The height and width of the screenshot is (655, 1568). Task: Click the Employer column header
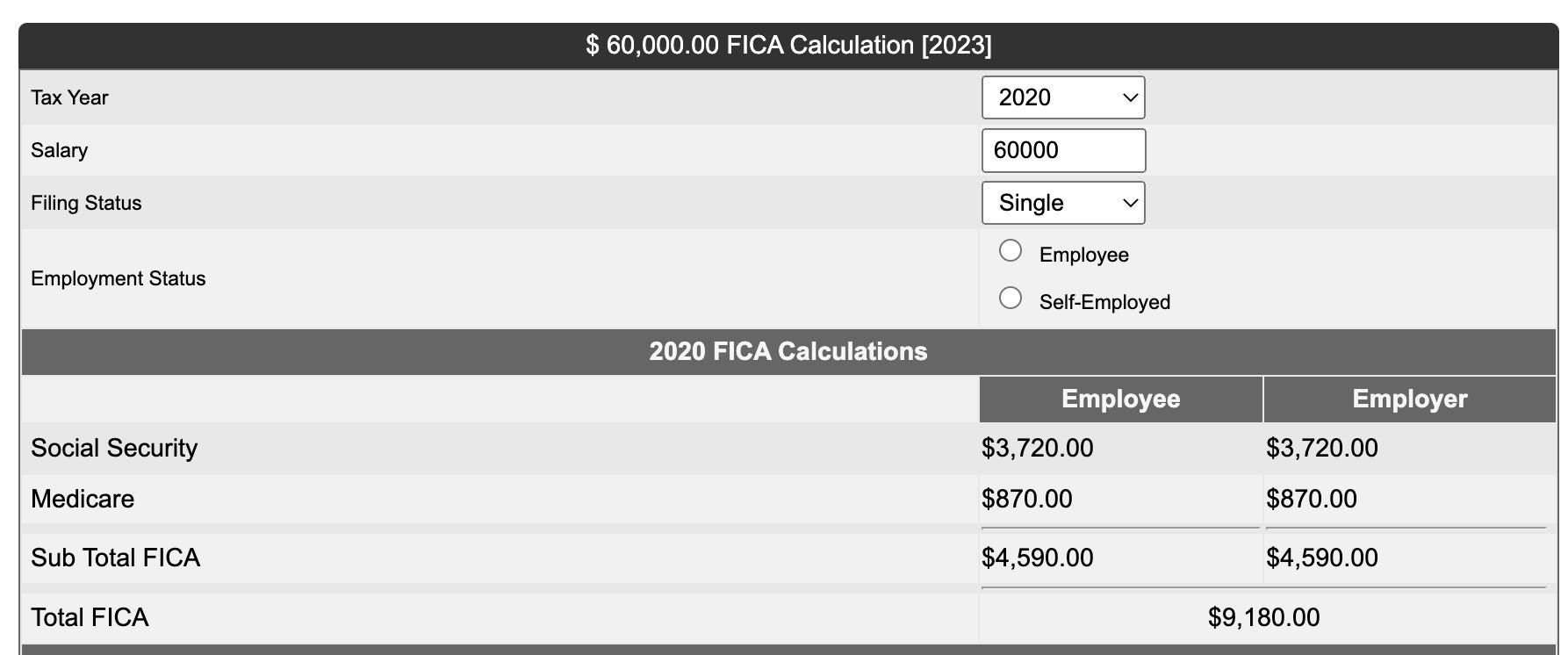(1409, 399)
